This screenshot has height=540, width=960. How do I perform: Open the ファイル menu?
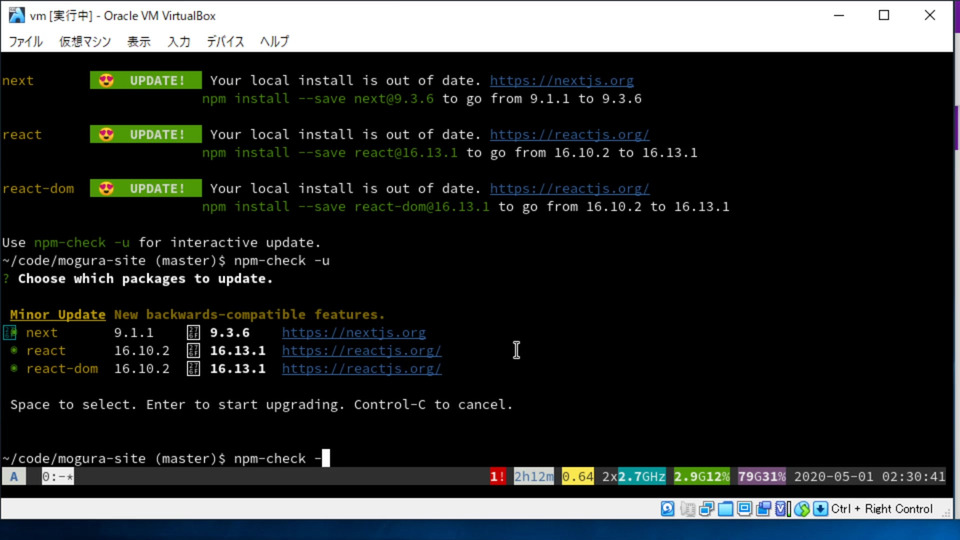pyautogui.click(x=25, y=42)
